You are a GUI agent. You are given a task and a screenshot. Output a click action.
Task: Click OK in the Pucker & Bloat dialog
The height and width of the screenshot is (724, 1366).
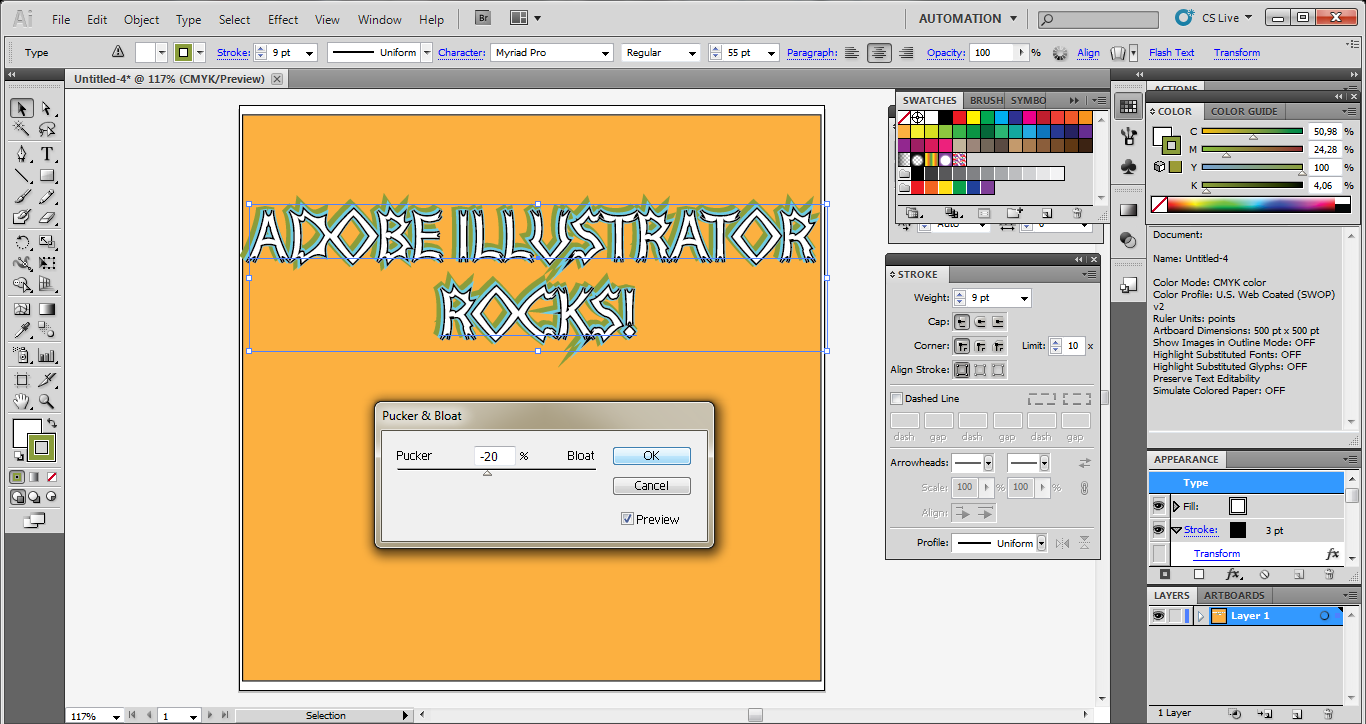pyautogui.click(x=651, y=455)
